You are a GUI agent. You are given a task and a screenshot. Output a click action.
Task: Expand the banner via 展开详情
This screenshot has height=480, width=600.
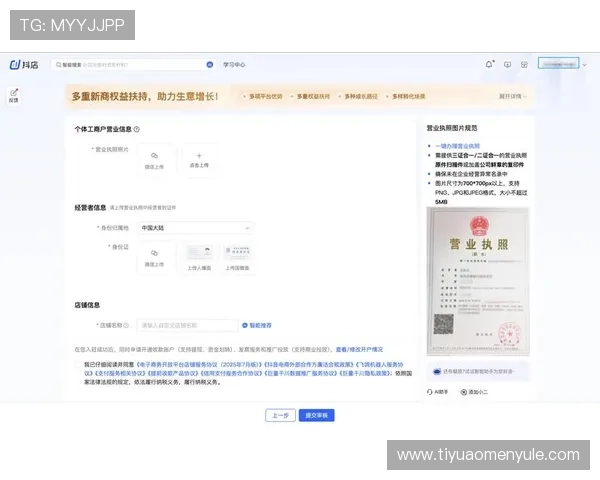point(513,96)
